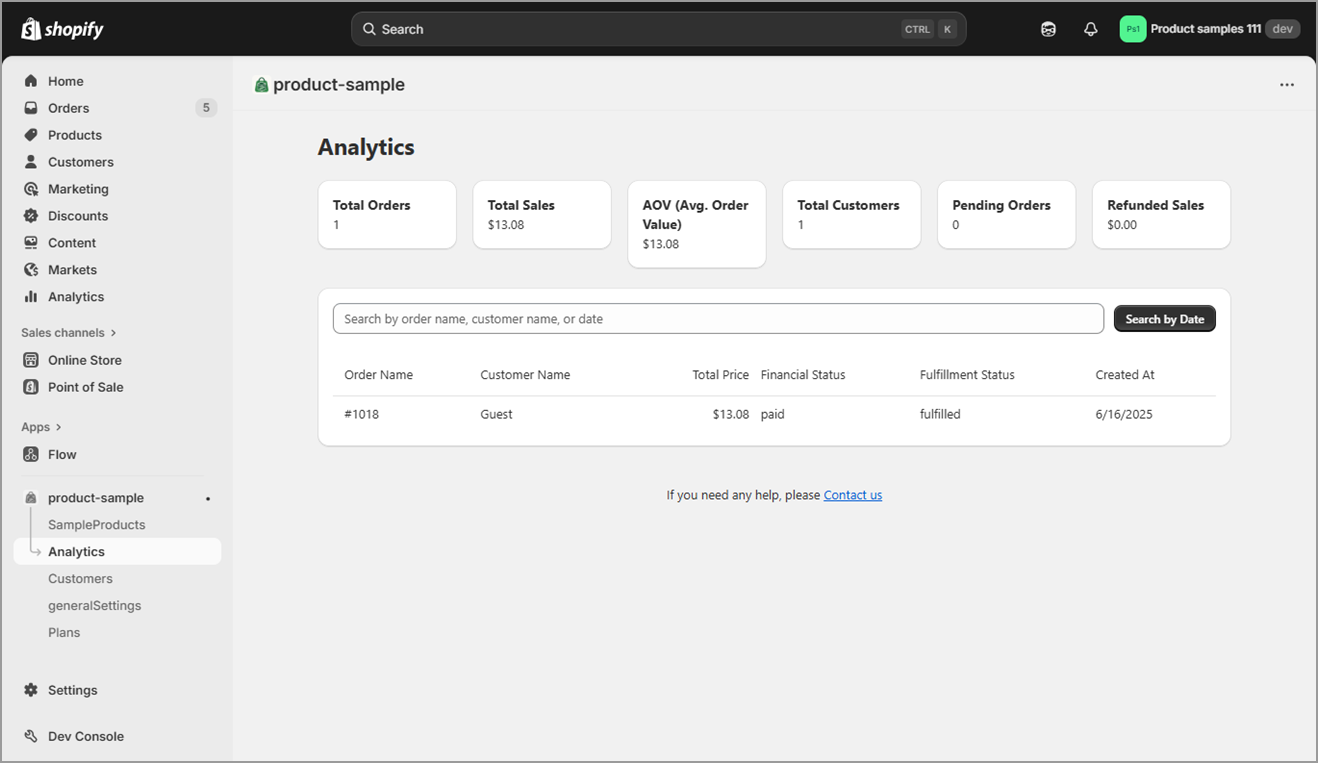Click the Shopify logo in top bar

click(62, 29)
